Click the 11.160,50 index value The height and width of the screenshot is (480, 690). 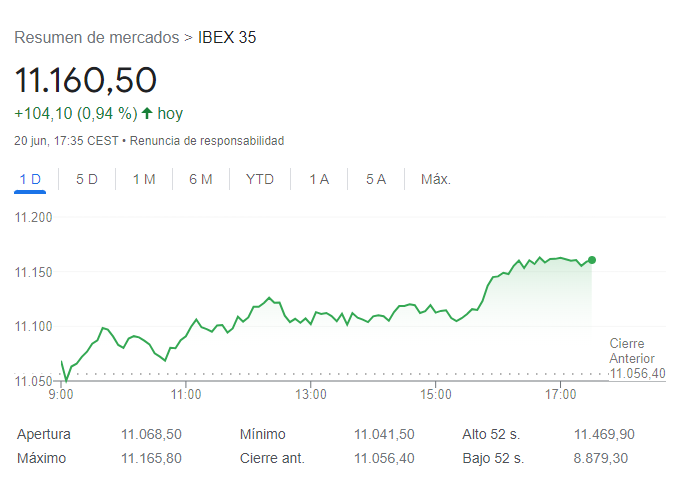[86, 80]
